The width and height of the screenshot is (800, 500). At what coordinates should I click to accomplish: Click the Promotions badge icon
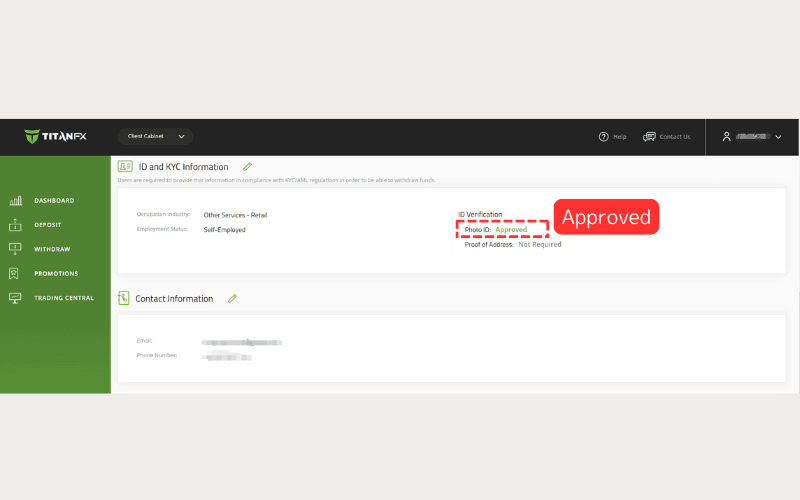[14, 273]
